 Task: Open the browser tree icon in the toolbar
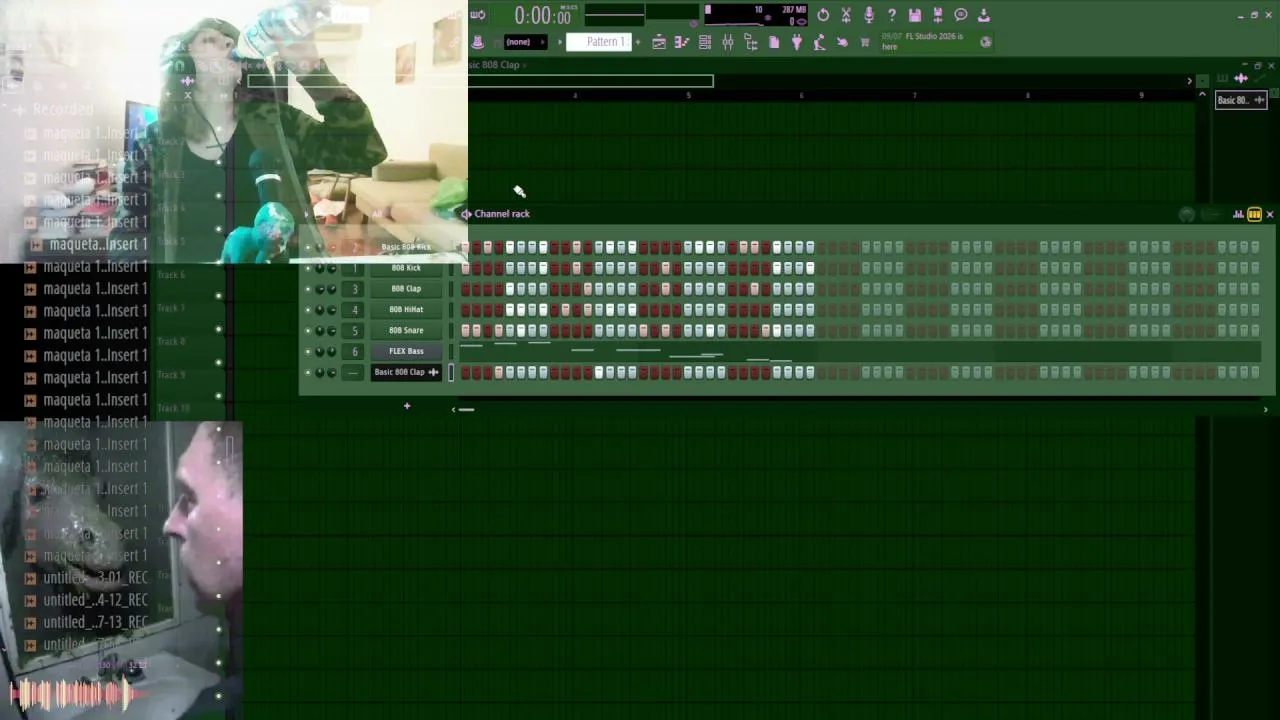[x=751, y=42]
